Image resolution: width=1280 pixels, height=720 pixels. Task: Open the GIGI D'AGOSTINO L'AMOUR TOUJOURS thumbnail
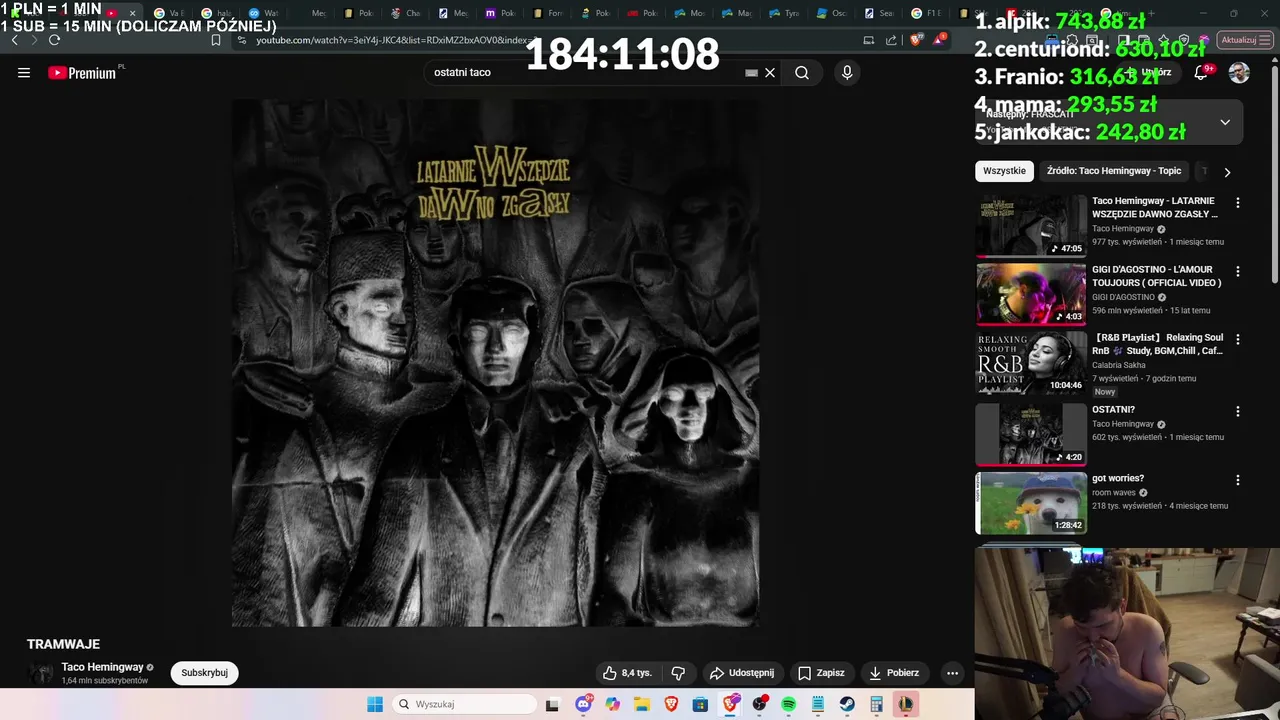click(1031, 294)
